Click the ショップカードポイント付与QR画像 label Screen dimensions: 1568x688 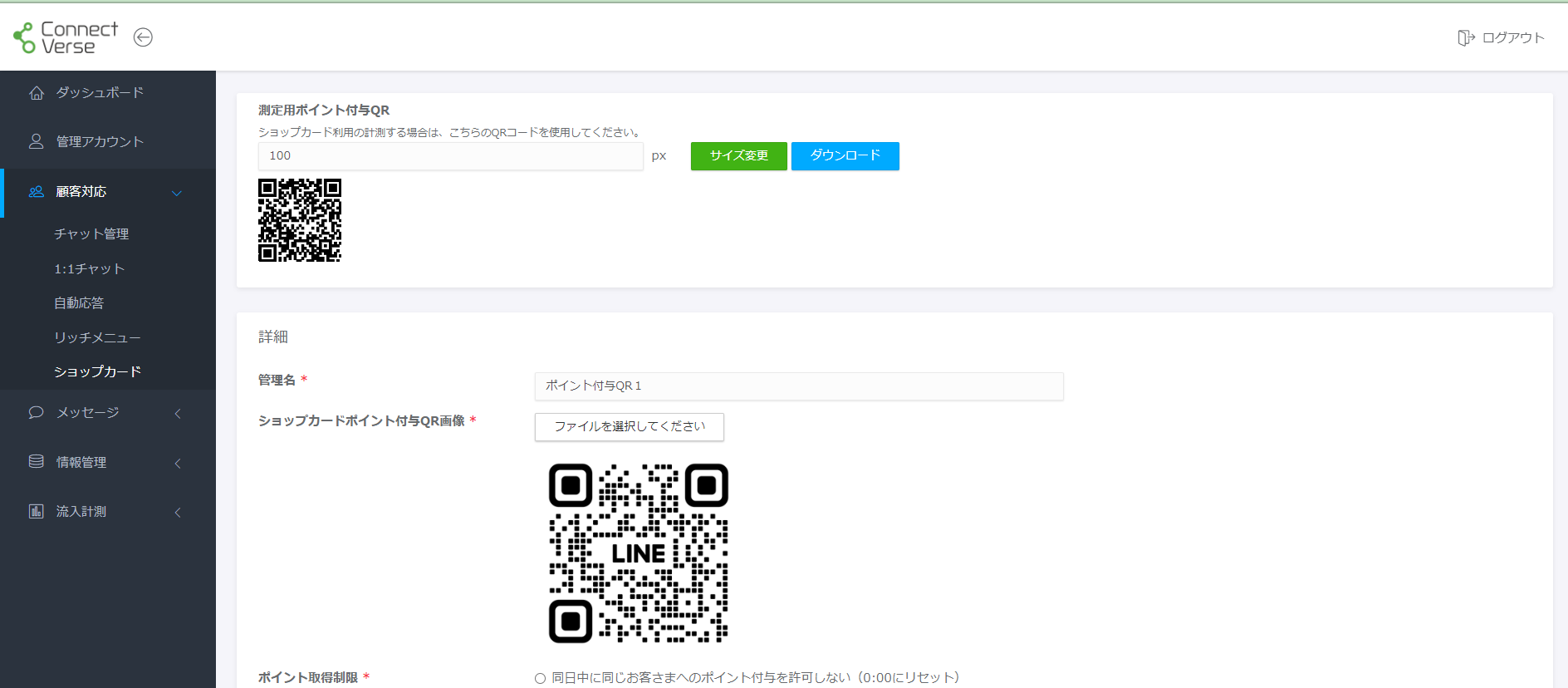361,421
